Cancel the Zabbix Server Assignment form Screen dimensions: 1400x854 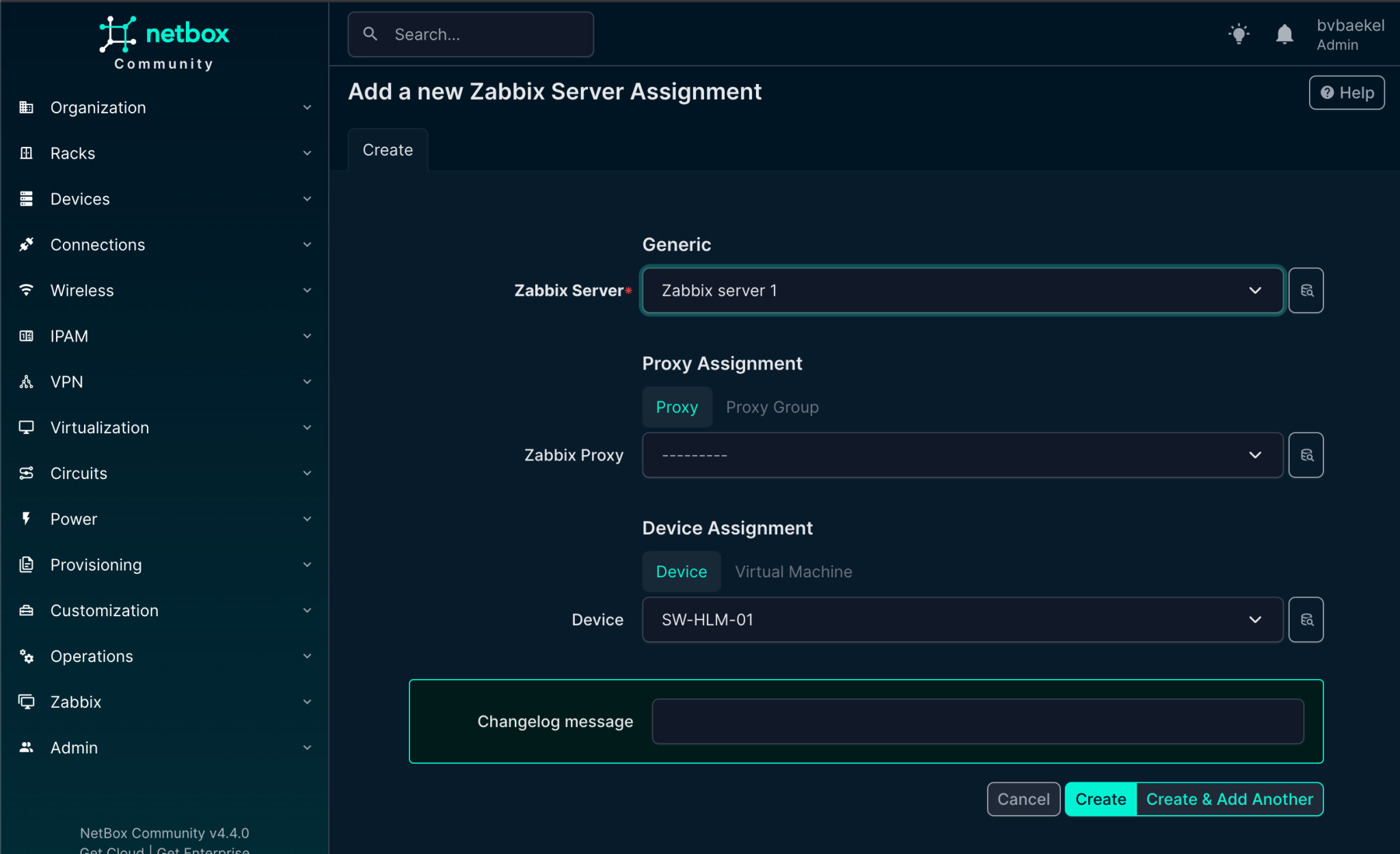pyautogui.click(x=1023, y=799)
